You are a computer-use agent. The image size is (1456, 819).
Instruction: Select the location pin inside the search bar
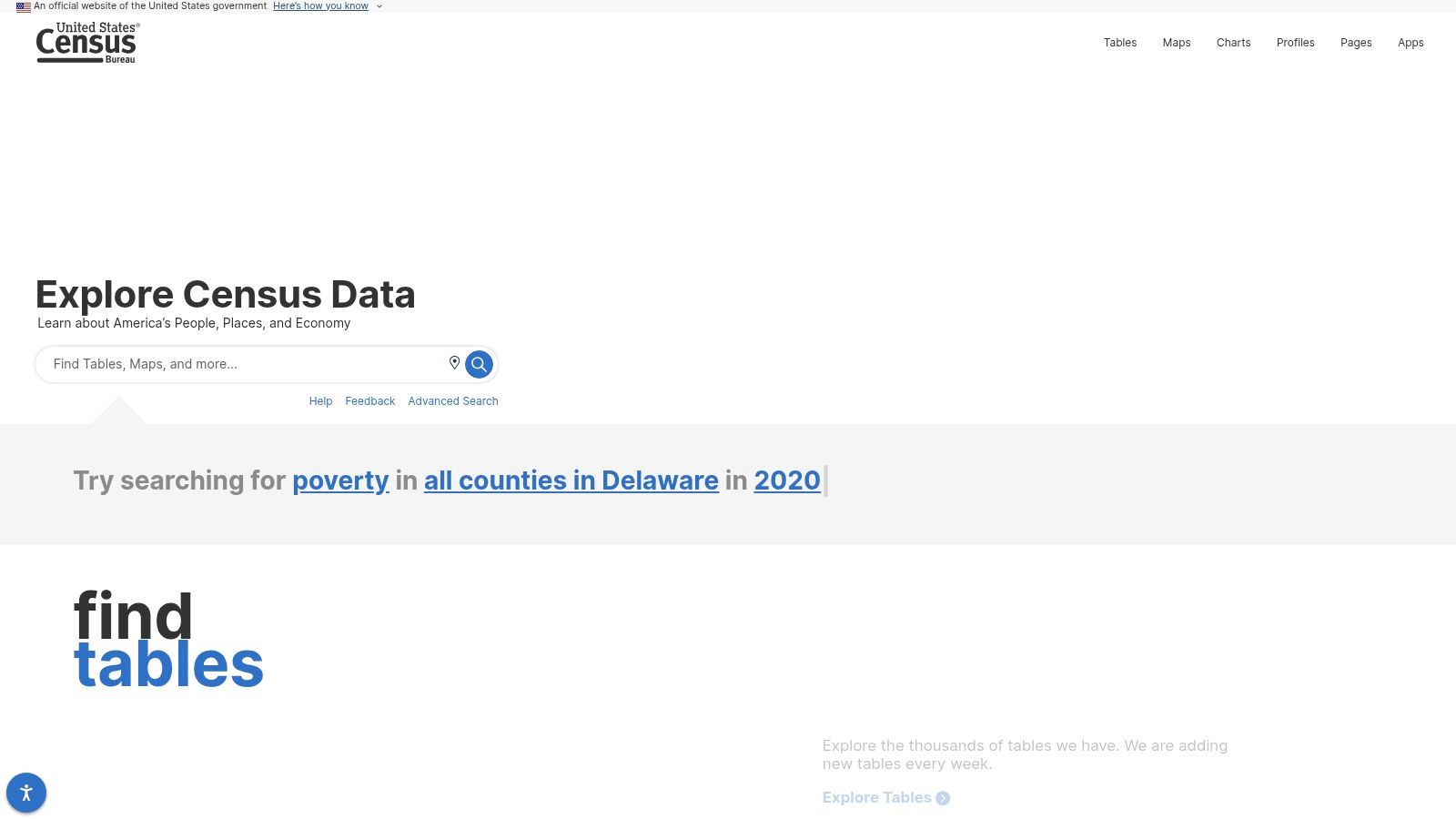click(455, 363)
